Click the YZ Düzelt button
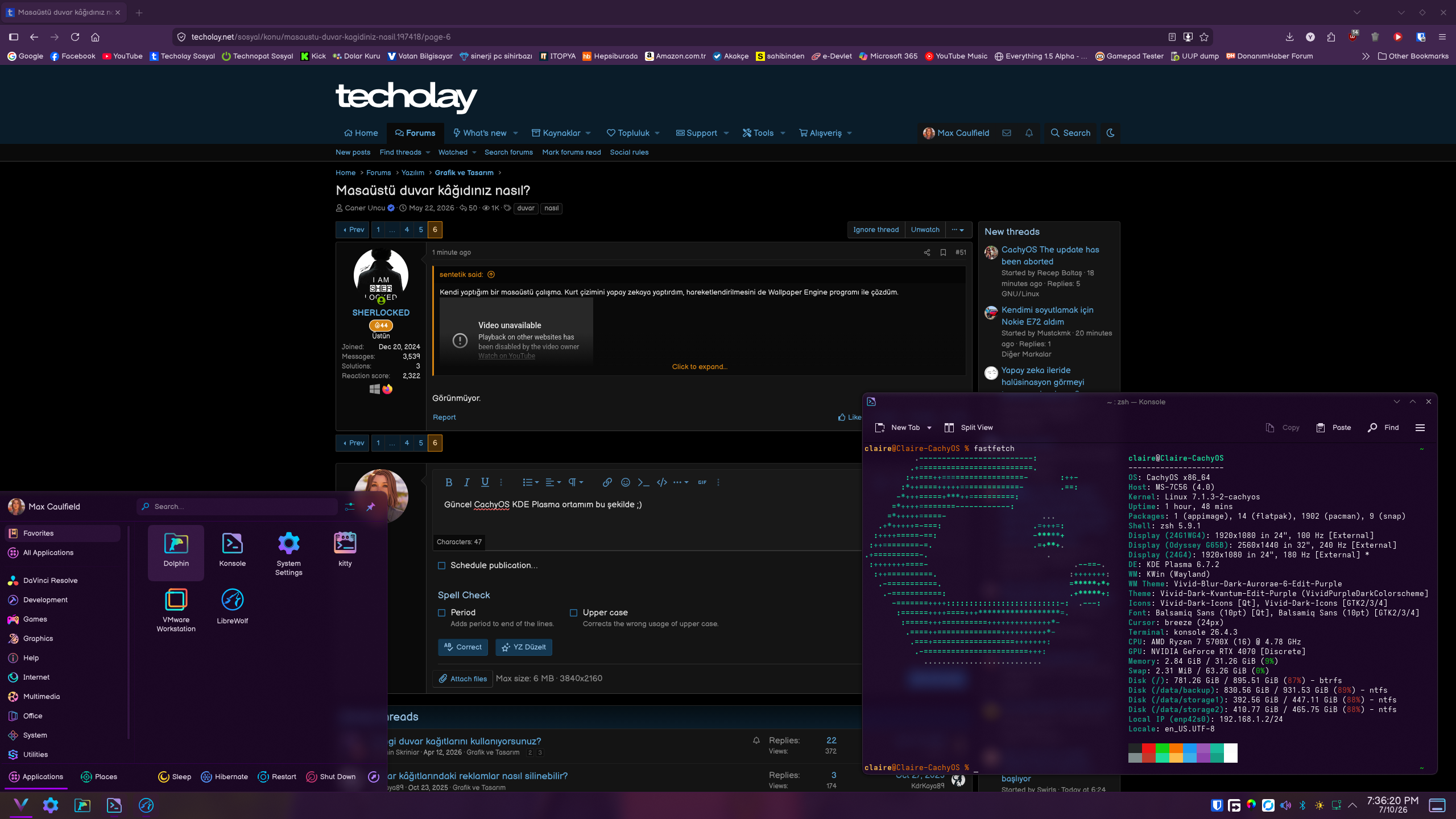Image resolution: width=1456 pixels, height=819 pixels. (x=523, y=647)
